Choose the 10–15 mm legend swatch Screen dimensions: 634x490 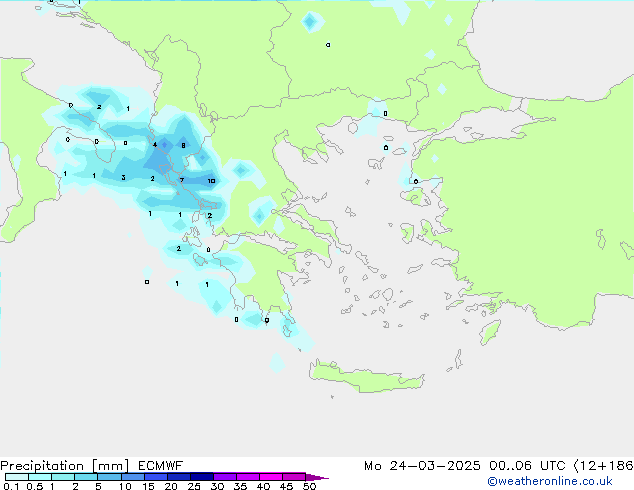click(x=132, y=477)
